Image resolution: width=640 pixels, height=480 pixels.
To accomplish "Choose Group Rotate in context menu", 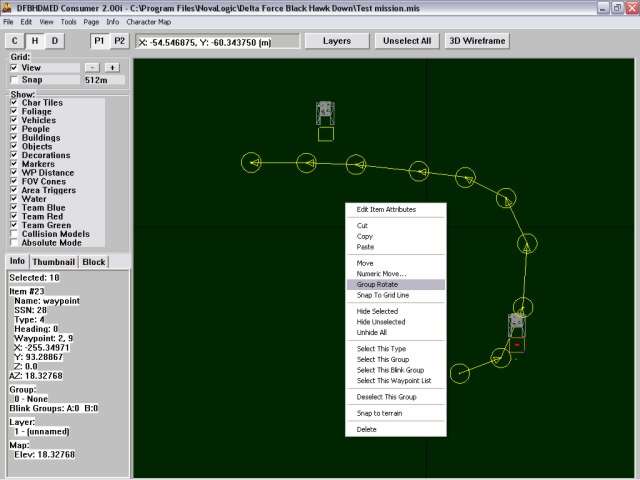I will pos(377,285).
